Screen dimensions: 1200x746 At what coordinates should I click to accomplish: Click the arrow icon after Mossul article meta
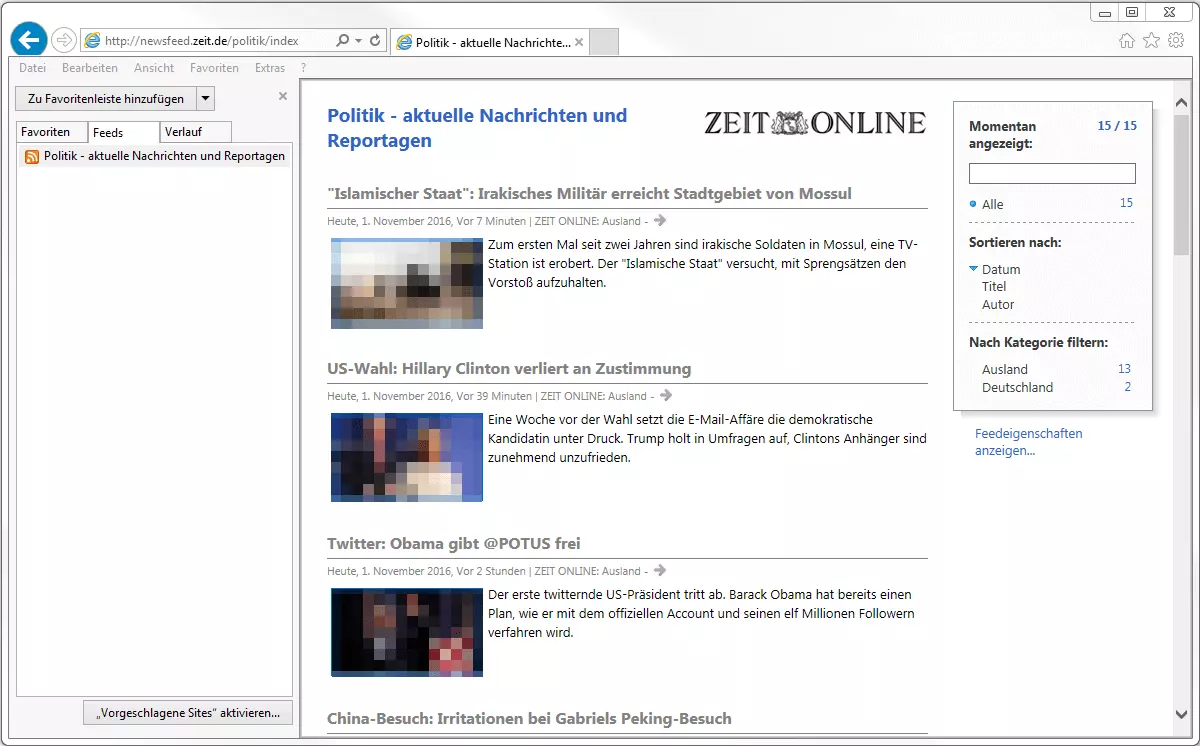tap(660, 221)
